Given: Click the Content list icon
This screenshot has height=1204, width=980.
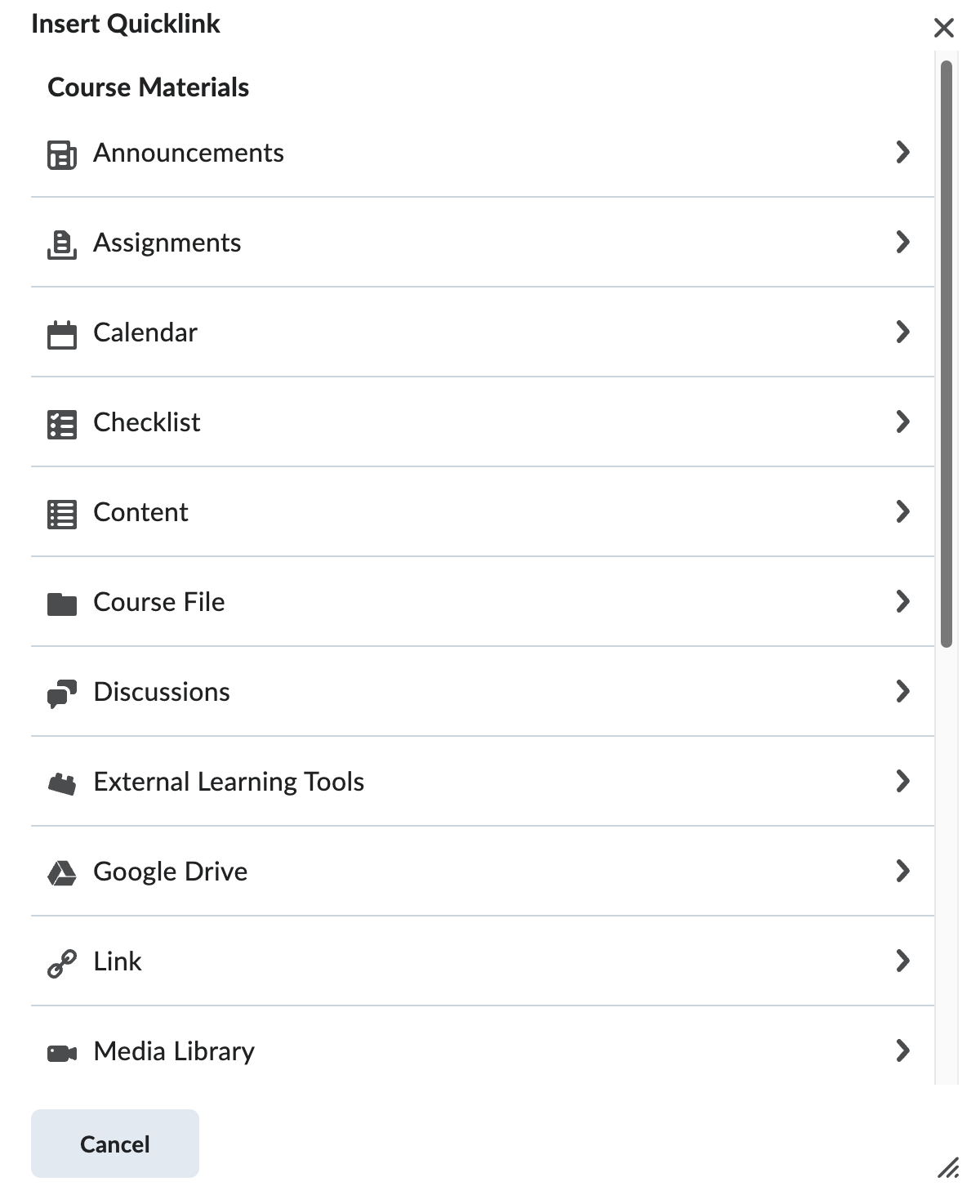Looking at the screenshot, I should click(62, 513).
